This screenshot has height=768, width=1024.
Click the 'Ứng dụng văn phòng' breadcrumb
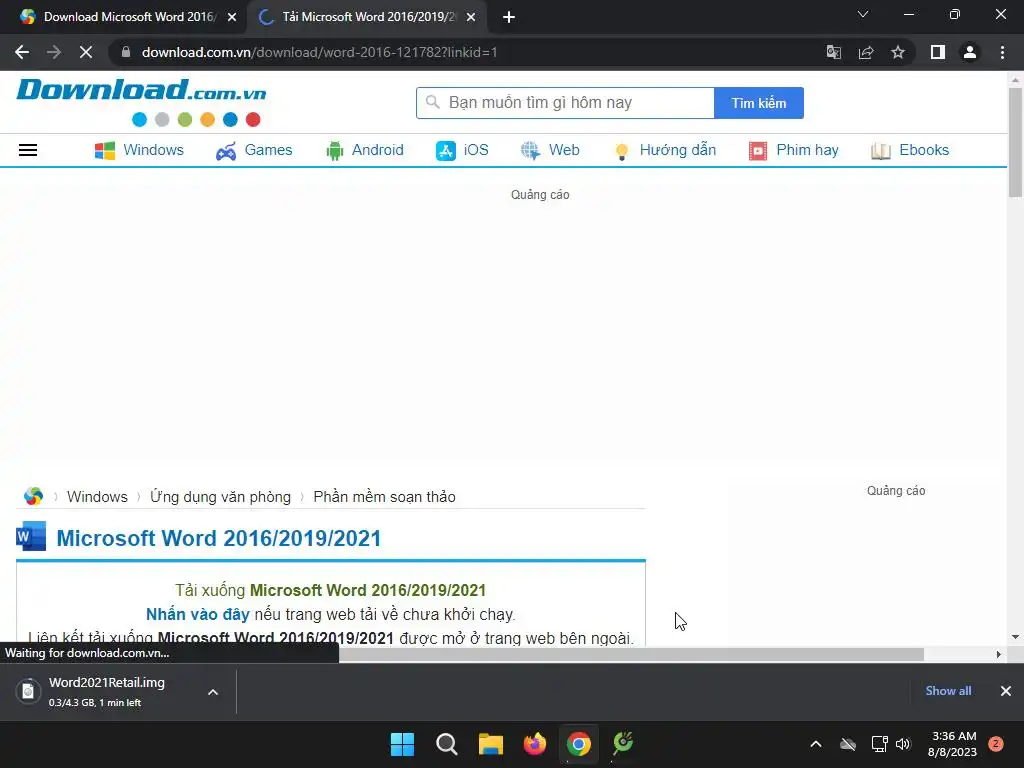pyautogui.click(x=221, y=496)
